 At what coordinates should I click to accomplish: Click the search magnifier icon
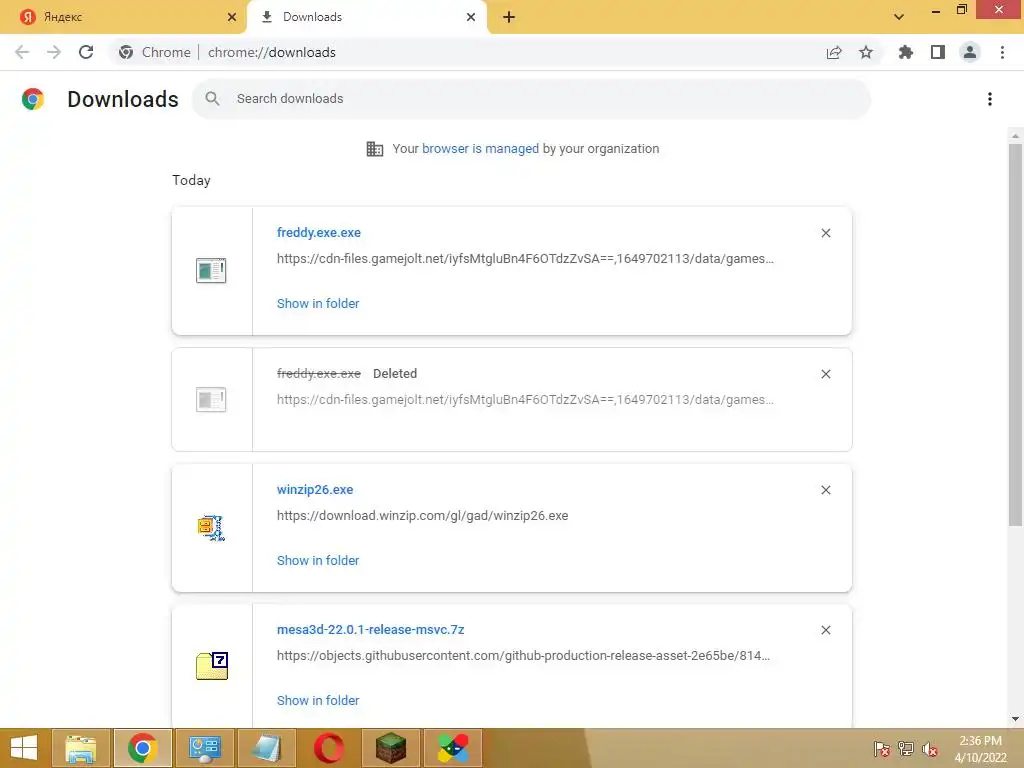212,99
